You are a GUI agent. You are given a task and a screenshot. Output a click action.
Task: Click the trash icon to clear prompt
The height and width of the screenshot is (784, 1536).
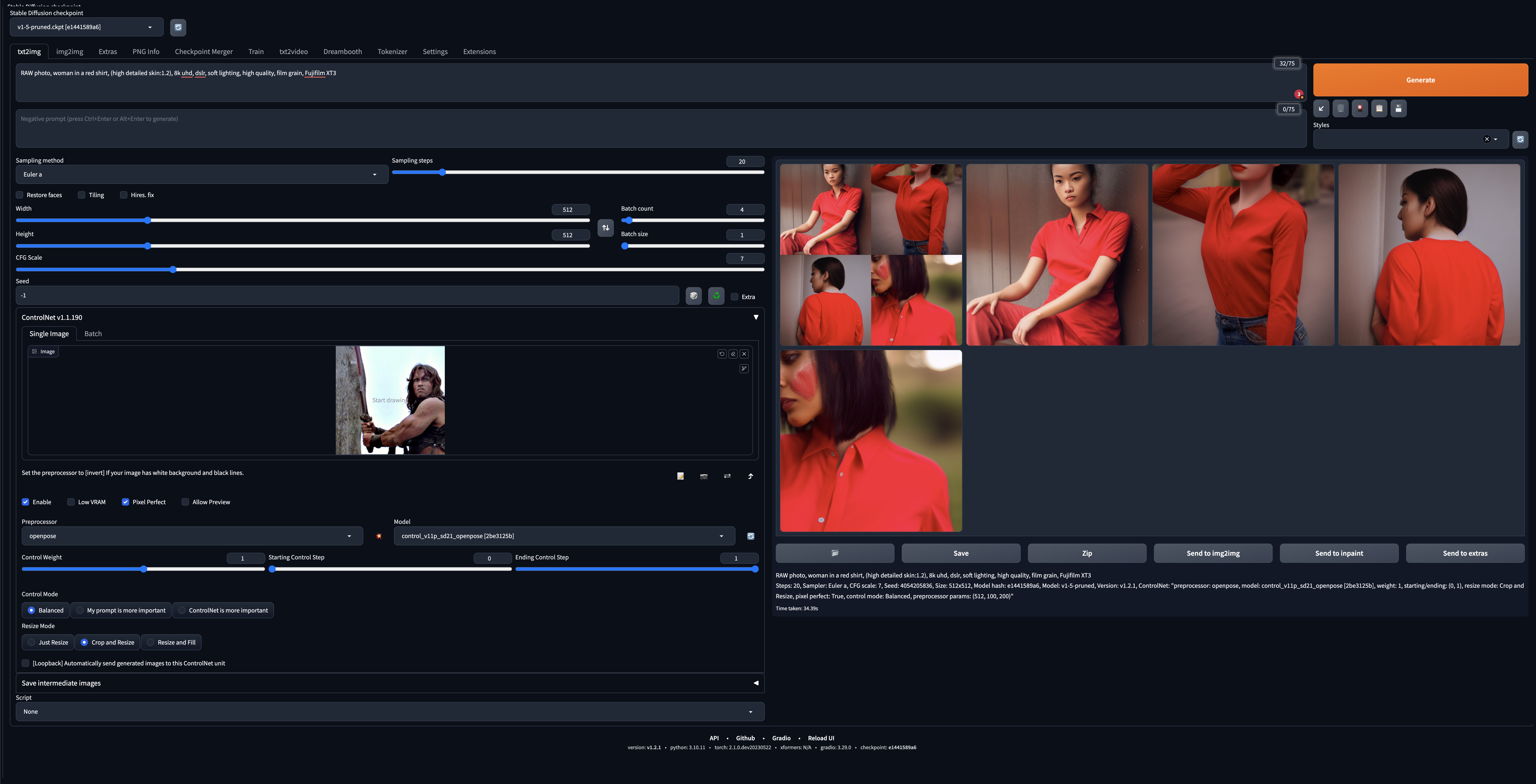click(1340, 109)
